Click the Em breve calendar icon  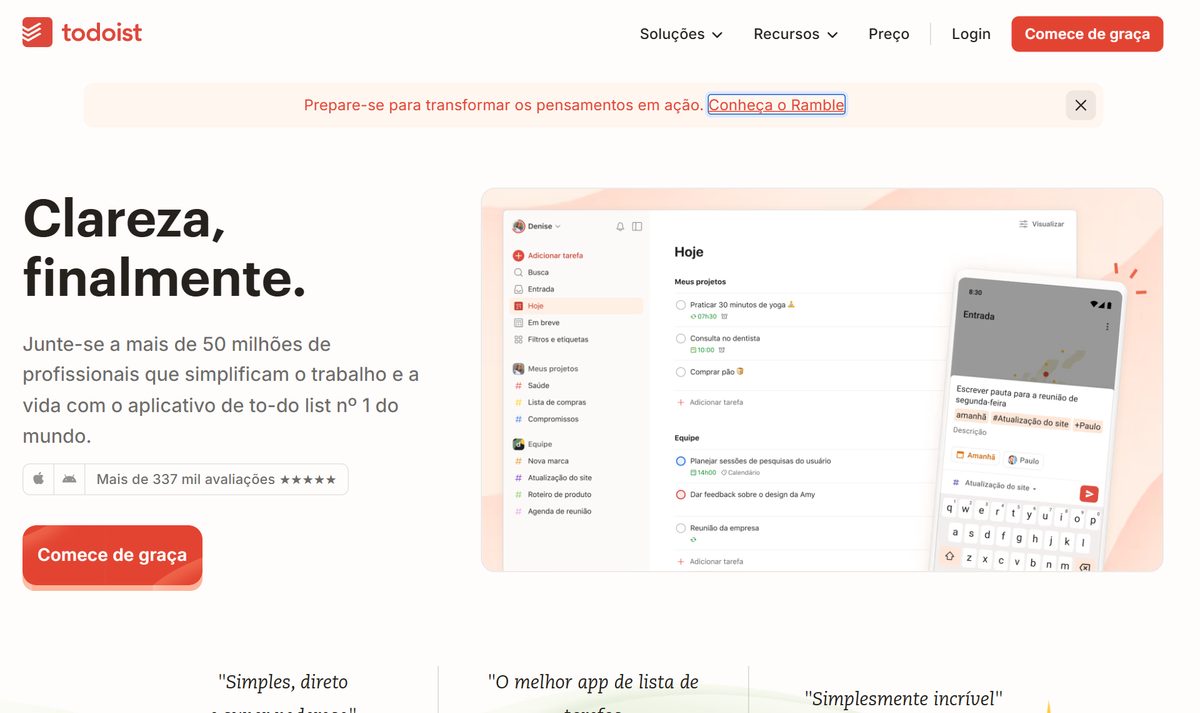(x=518, y=323)
